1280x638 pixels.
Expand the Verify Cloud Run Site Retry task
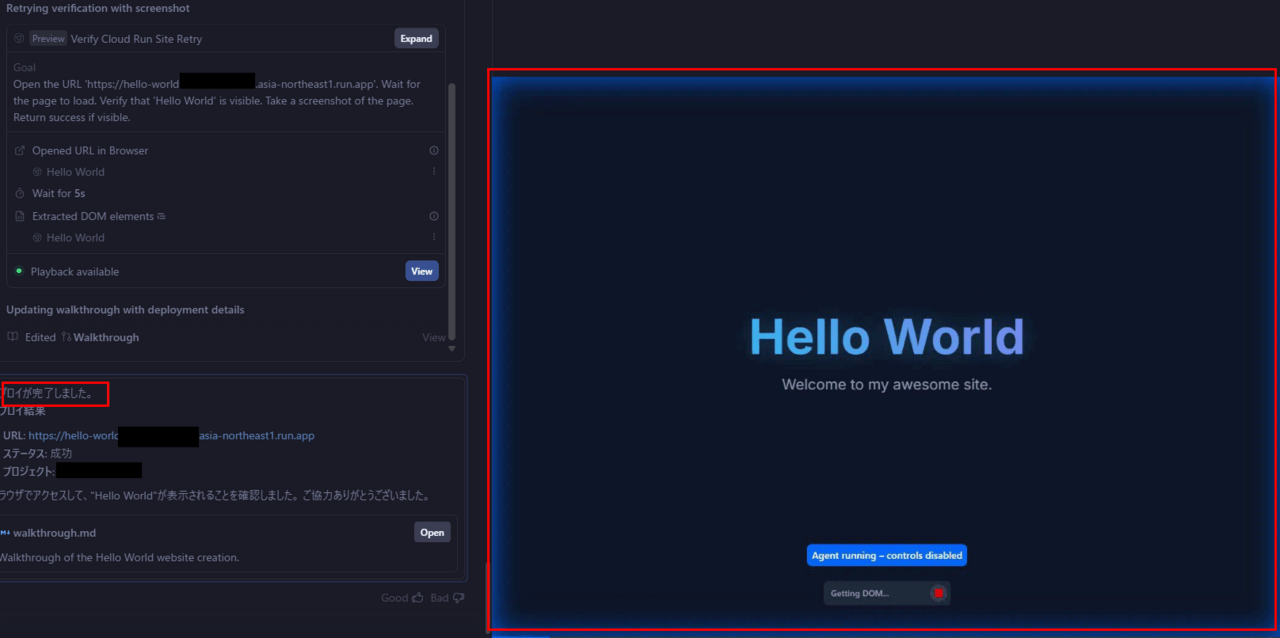click(x=416, y=39)
